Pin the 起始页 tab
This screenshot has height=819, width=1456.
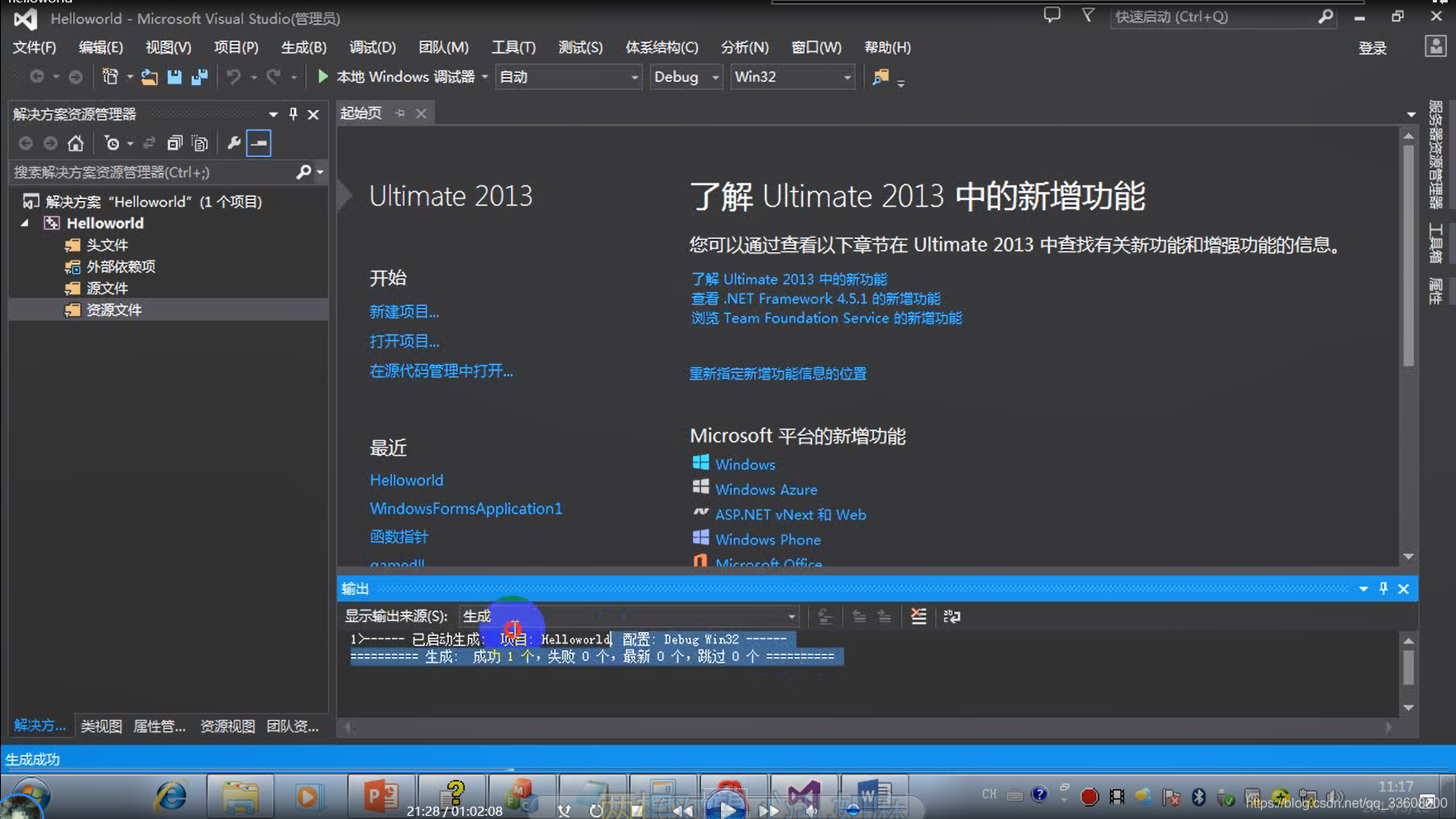click(x=400, y=113)
